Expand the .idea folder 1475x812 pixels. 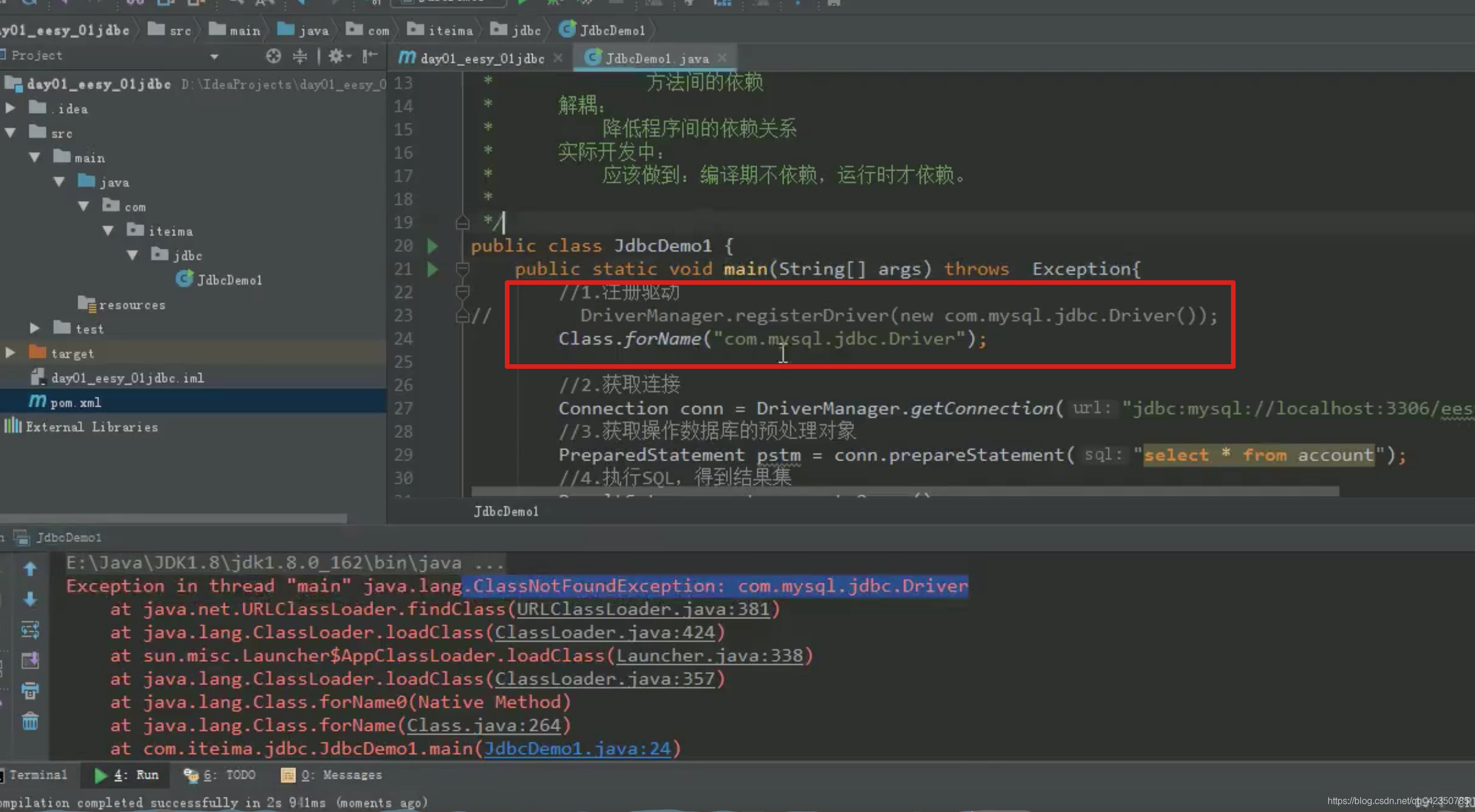pos(10,108)
